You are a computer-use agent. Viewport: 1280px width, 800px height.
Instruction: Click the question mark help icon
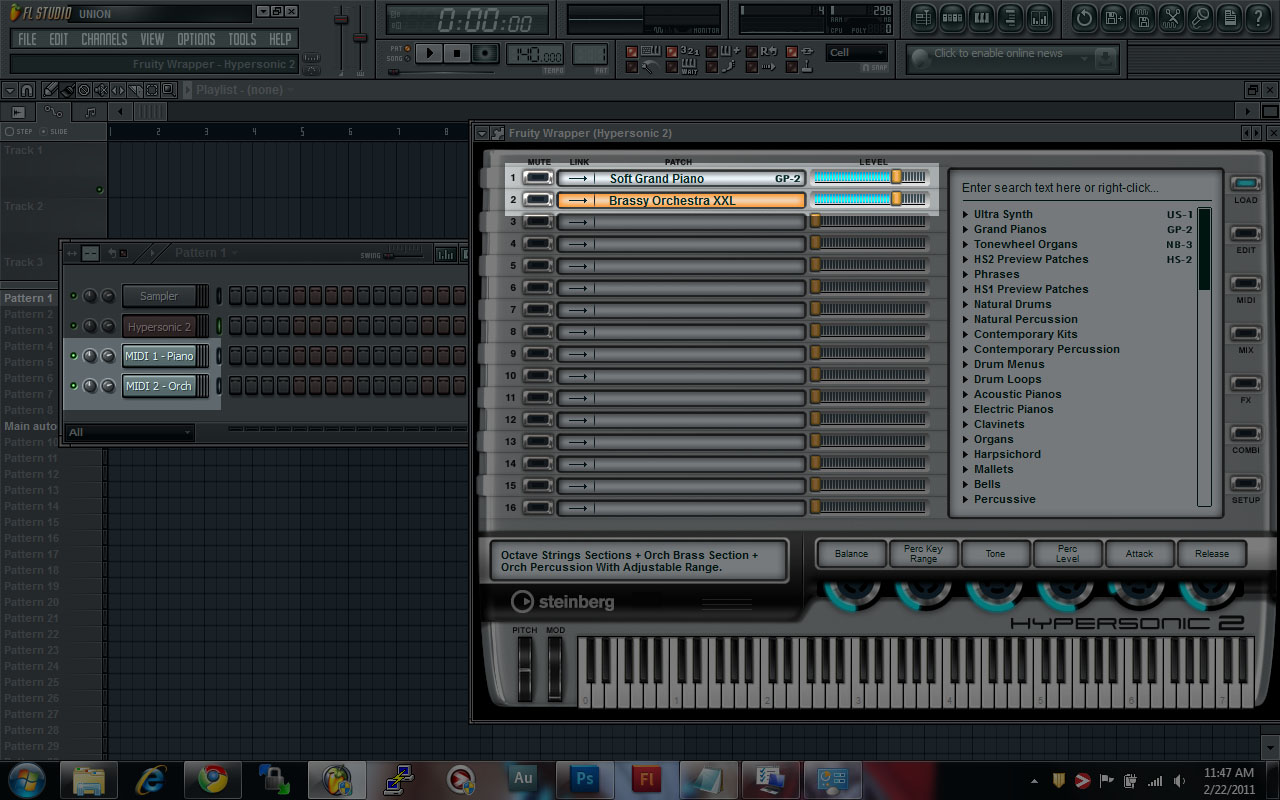click(x=1258, y=17)
